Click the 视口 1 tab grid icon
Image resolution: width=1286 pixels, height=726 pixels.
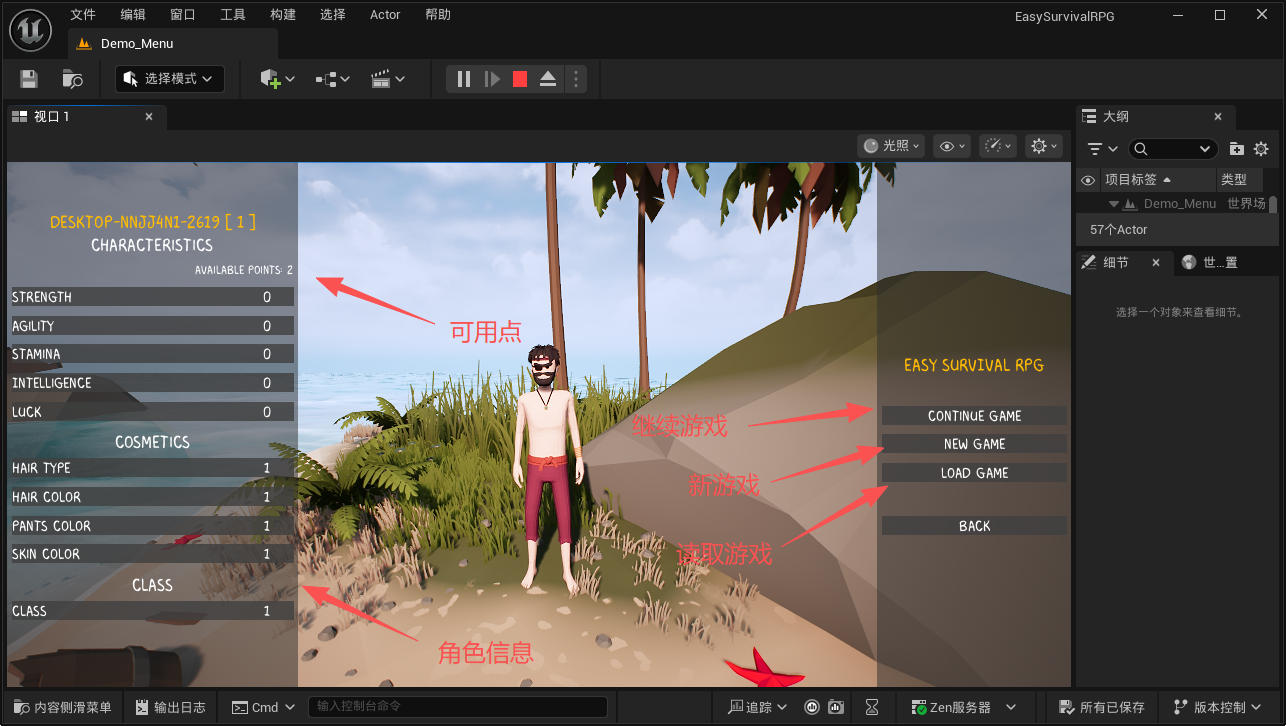coord(19,117)
